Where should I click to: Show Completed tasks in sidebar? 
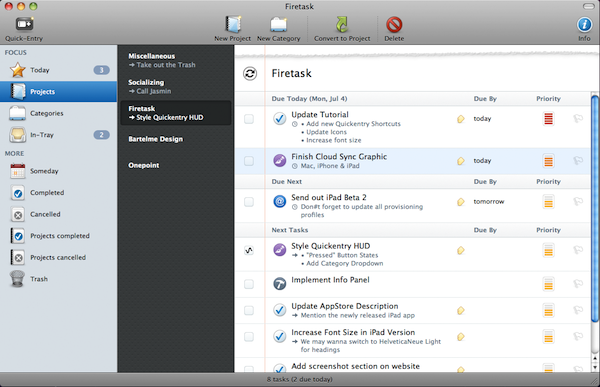58,193
